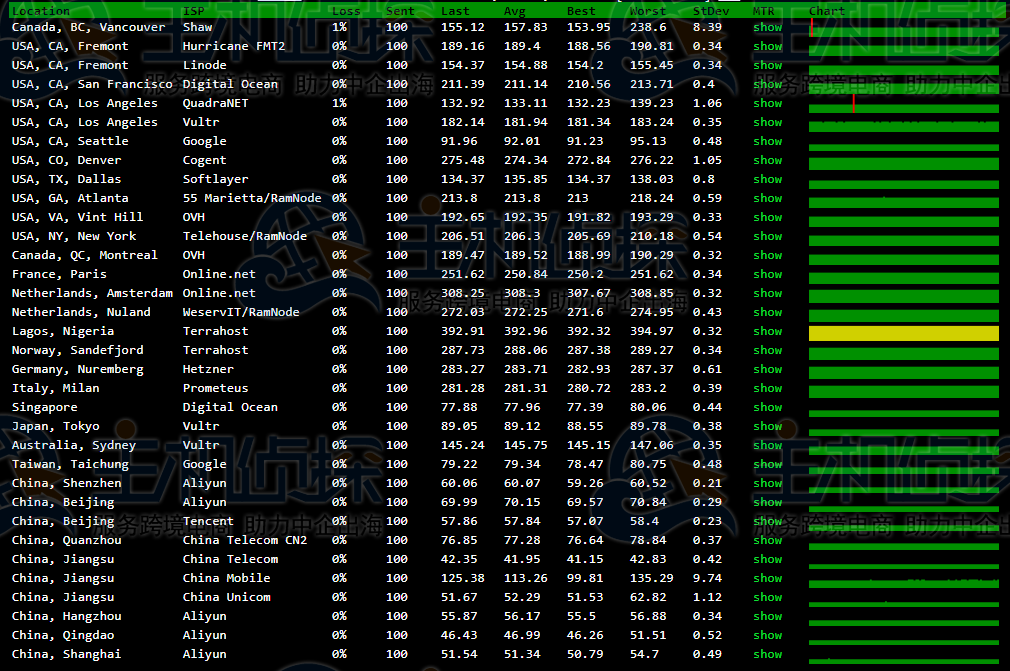
Task: Open show link for Germany Nuremberg Hetzner
Action: [x=767, y=369]
